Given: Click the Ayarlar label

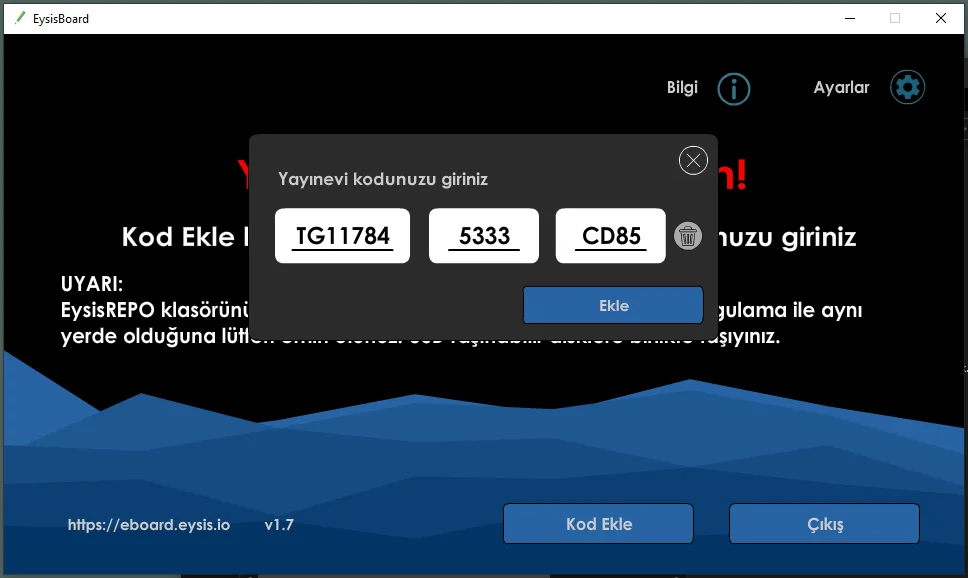Looking at the screenshot, I should (x=841, y=88).
